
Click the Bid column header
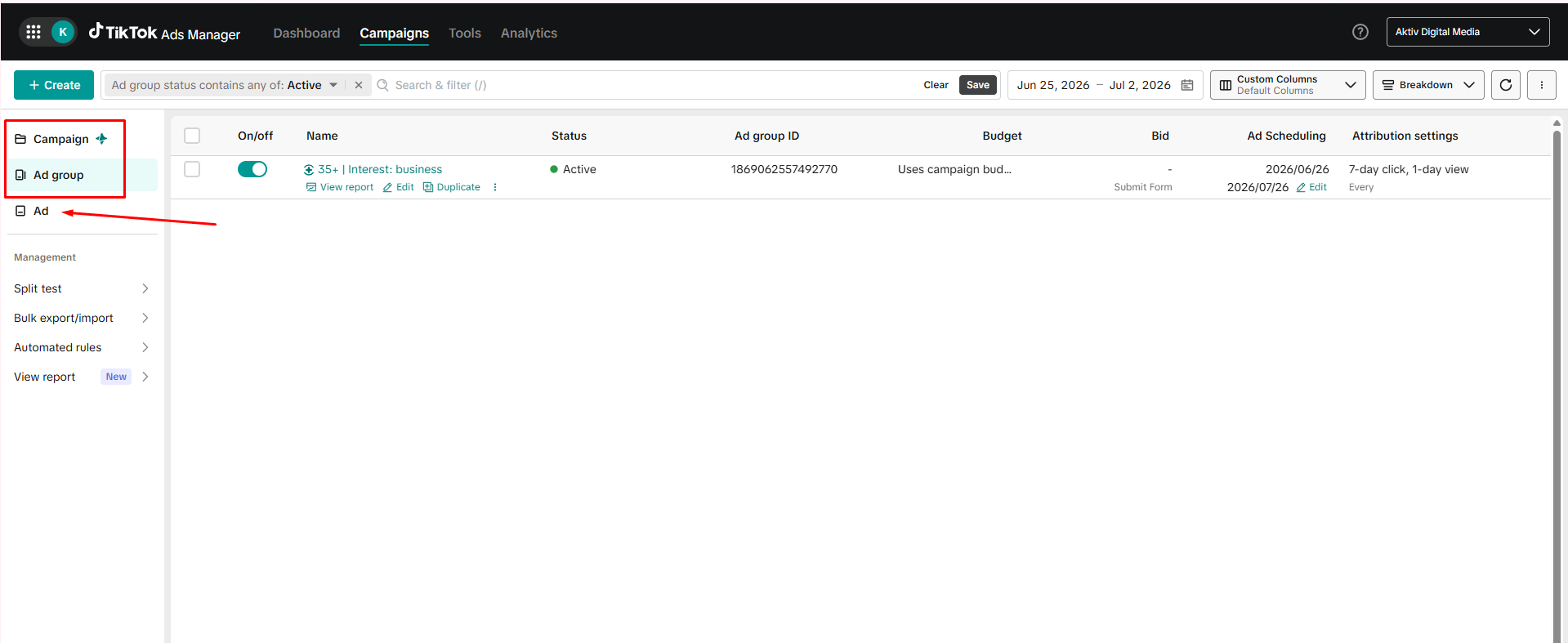point(1160,136)
